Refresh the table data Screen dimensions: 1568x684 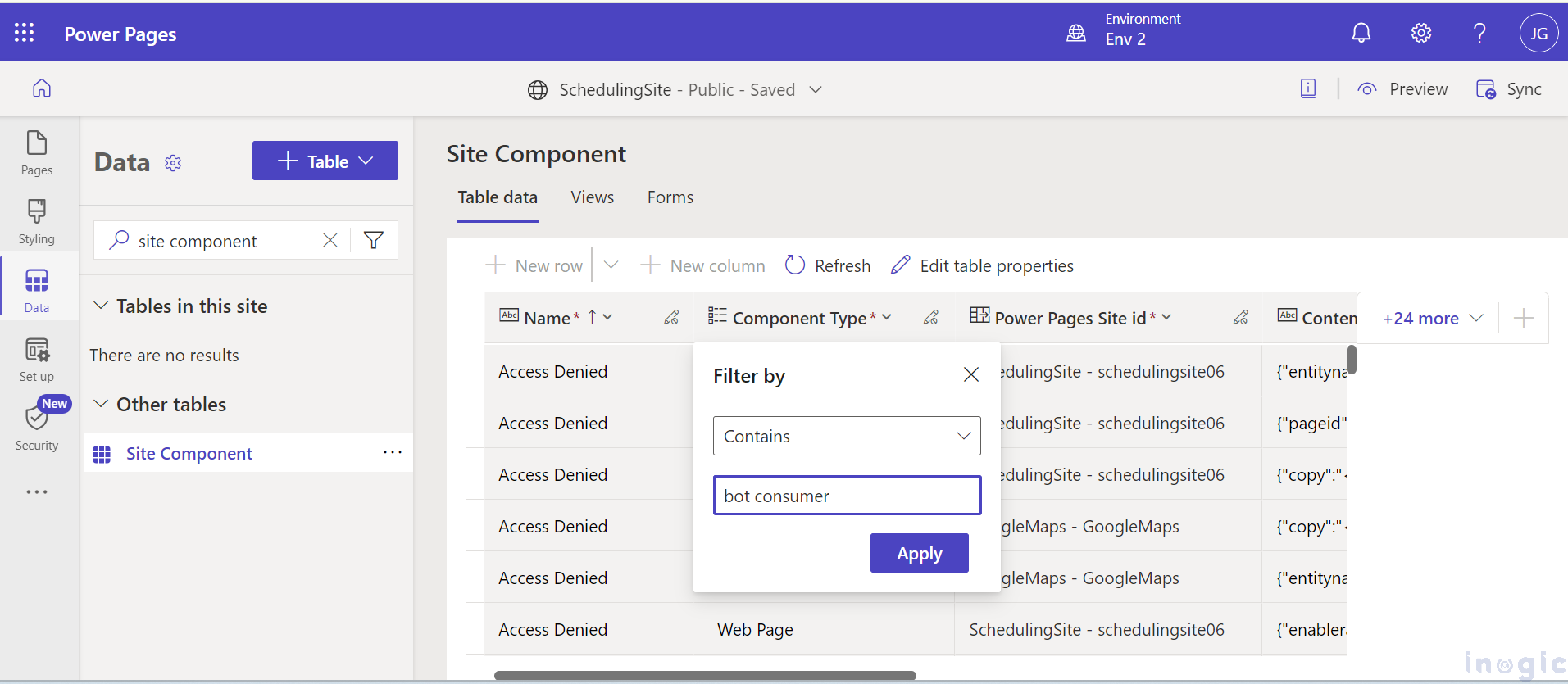click(828, 265)
